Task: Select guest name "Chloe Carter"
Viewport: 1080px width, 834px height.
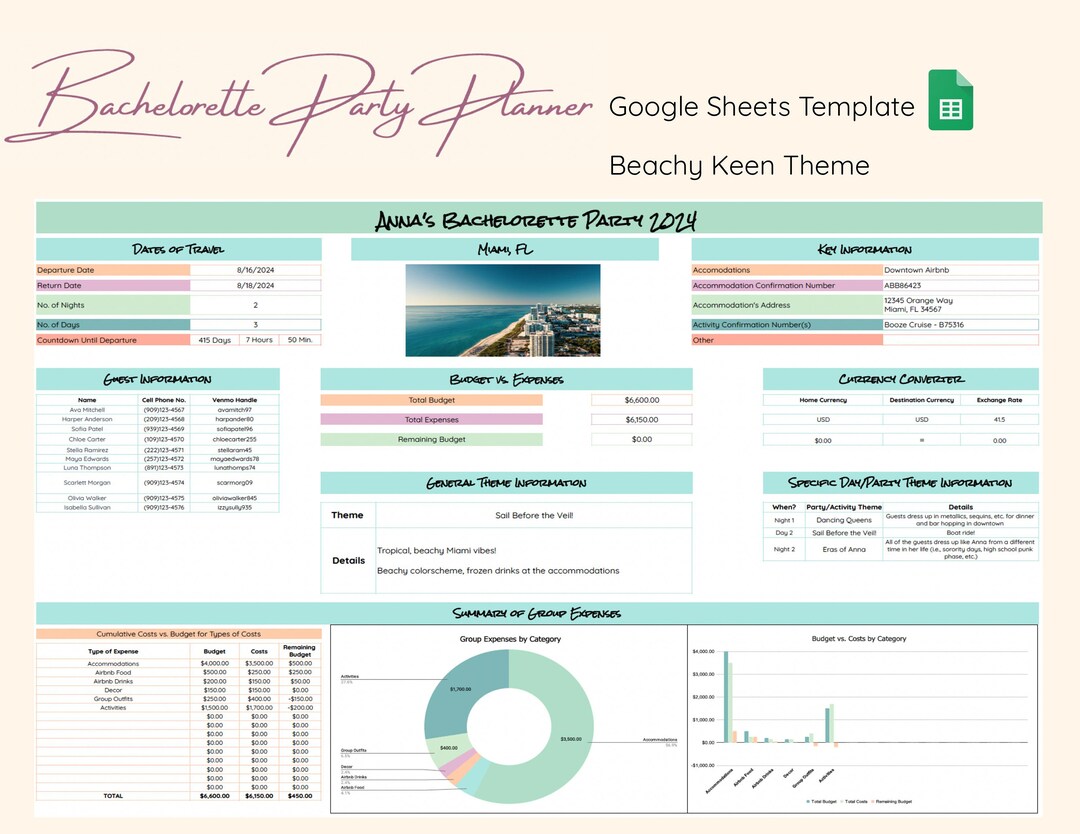Action: (x=87, y=439)
